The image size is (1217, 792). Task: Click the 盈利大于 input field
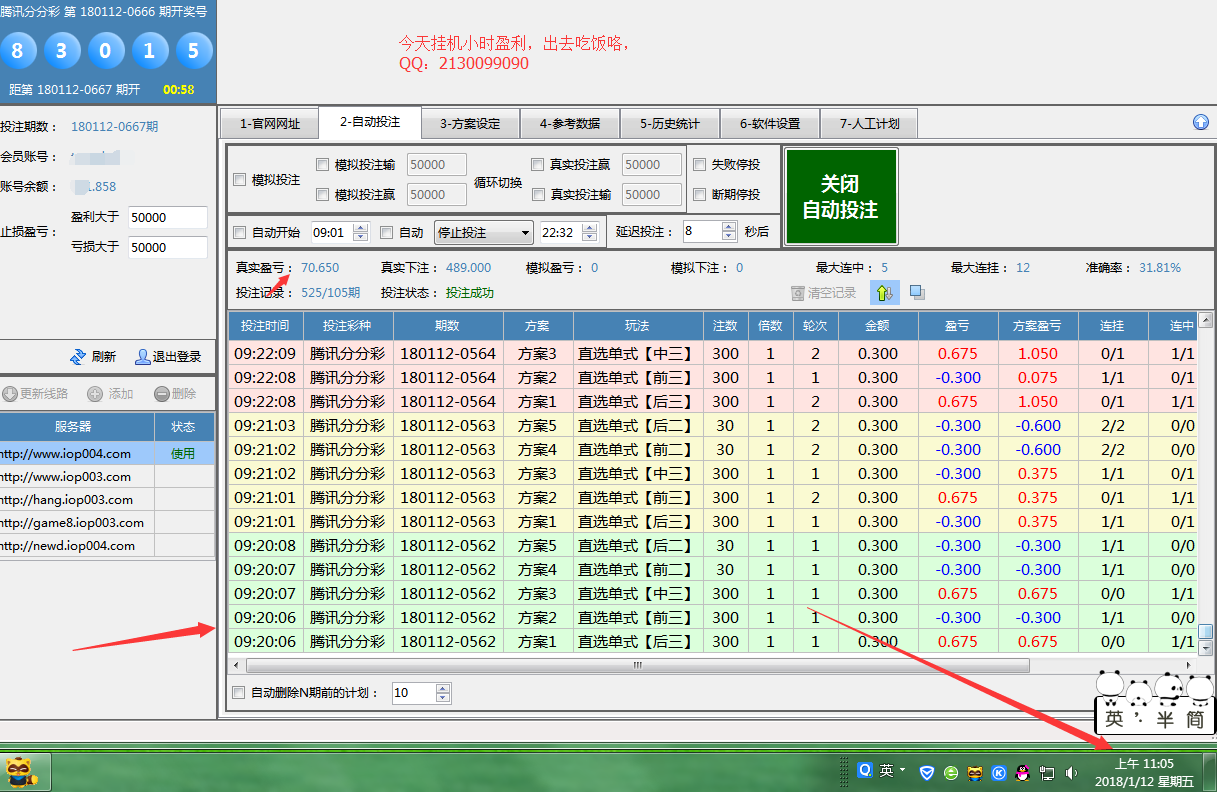167,218
